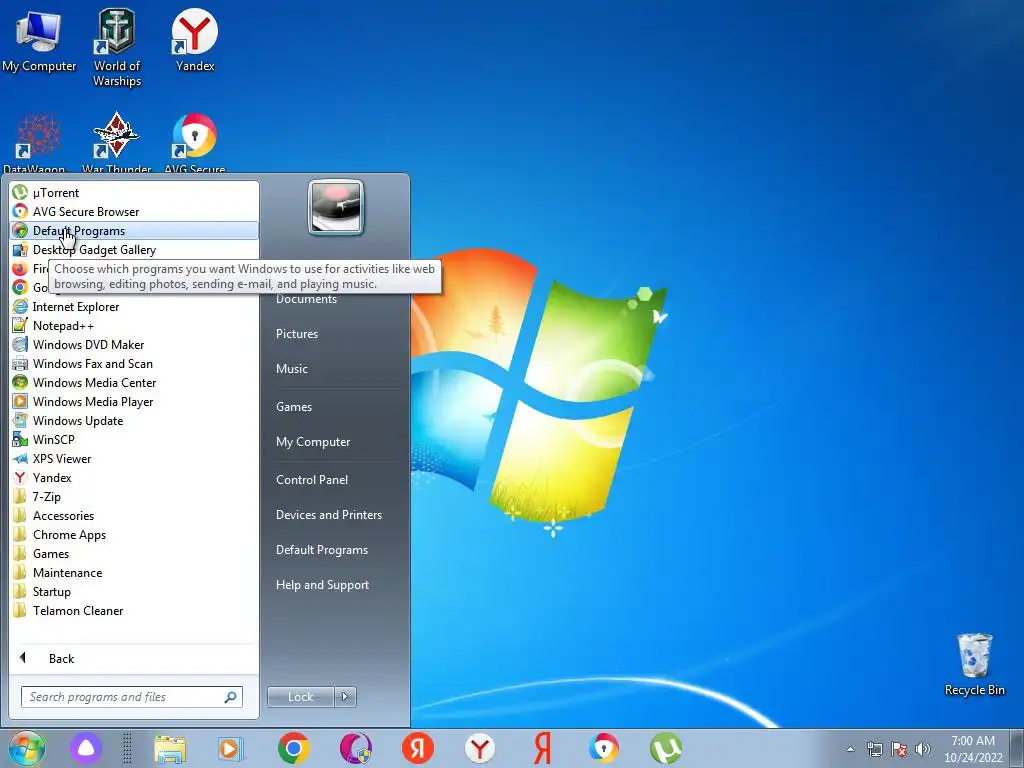Open XPS Viewer
The width and height of the screenshot is (1024, 768).
pos(134,458)
